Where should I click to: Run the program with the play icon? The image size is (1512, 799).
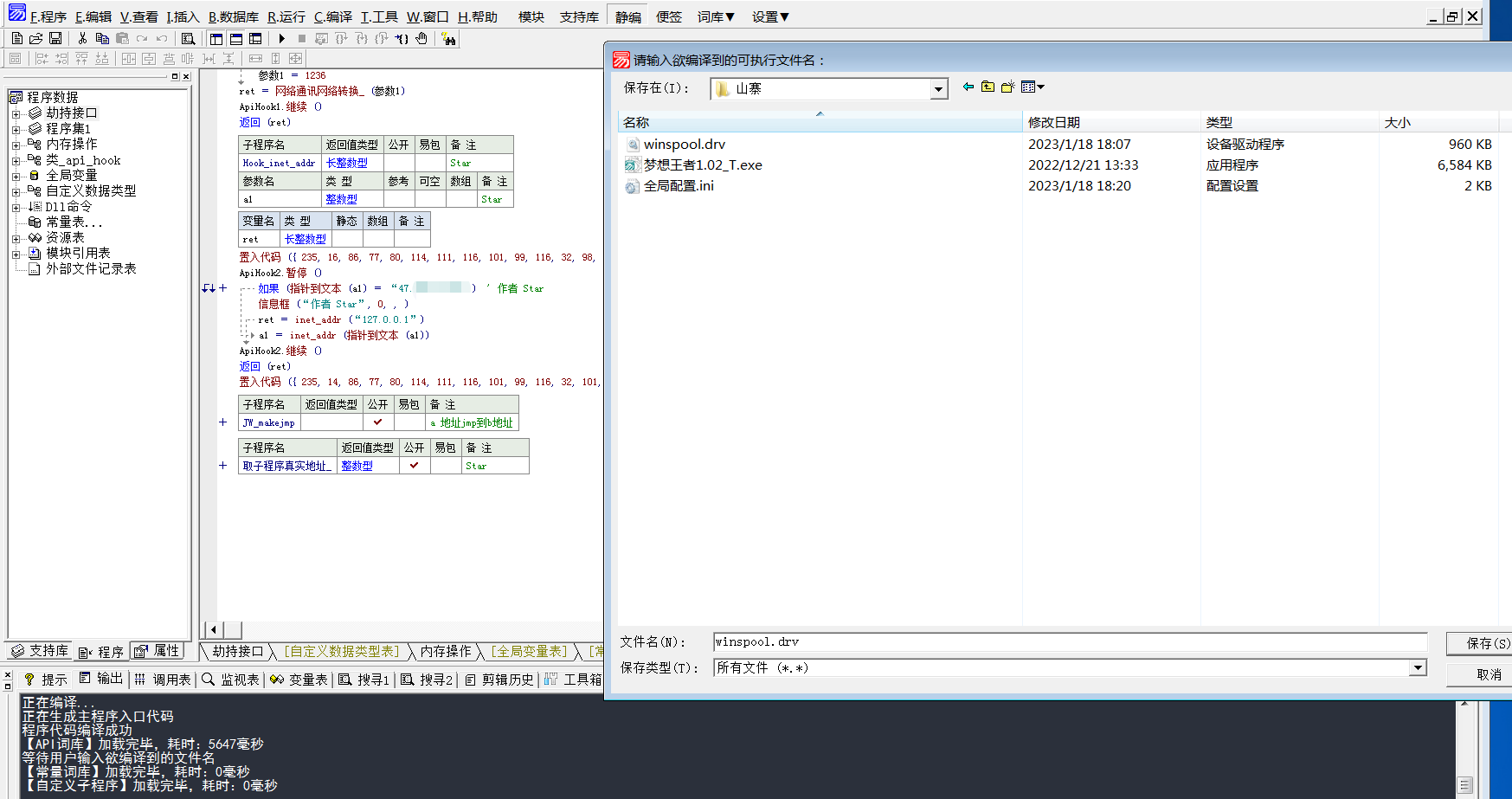pyautogui.click(x=281, y=38)
